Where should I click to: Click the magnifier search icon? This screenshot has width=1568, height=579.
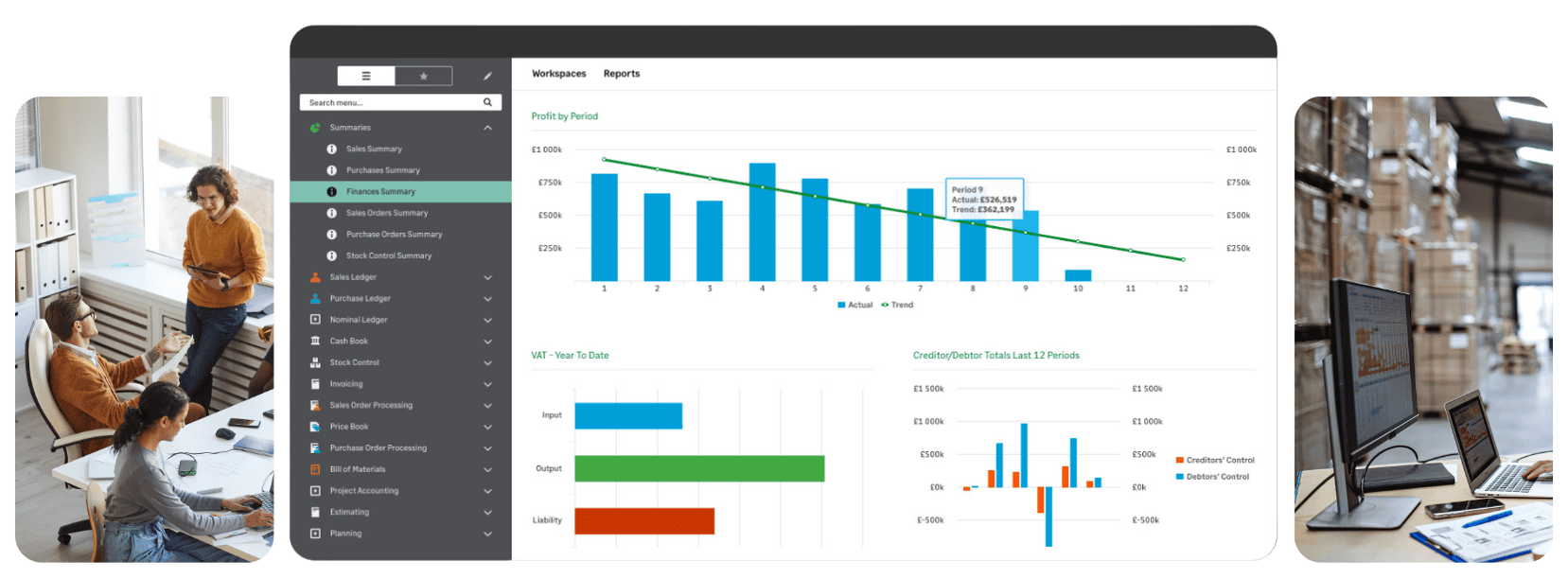click(488, 102)
